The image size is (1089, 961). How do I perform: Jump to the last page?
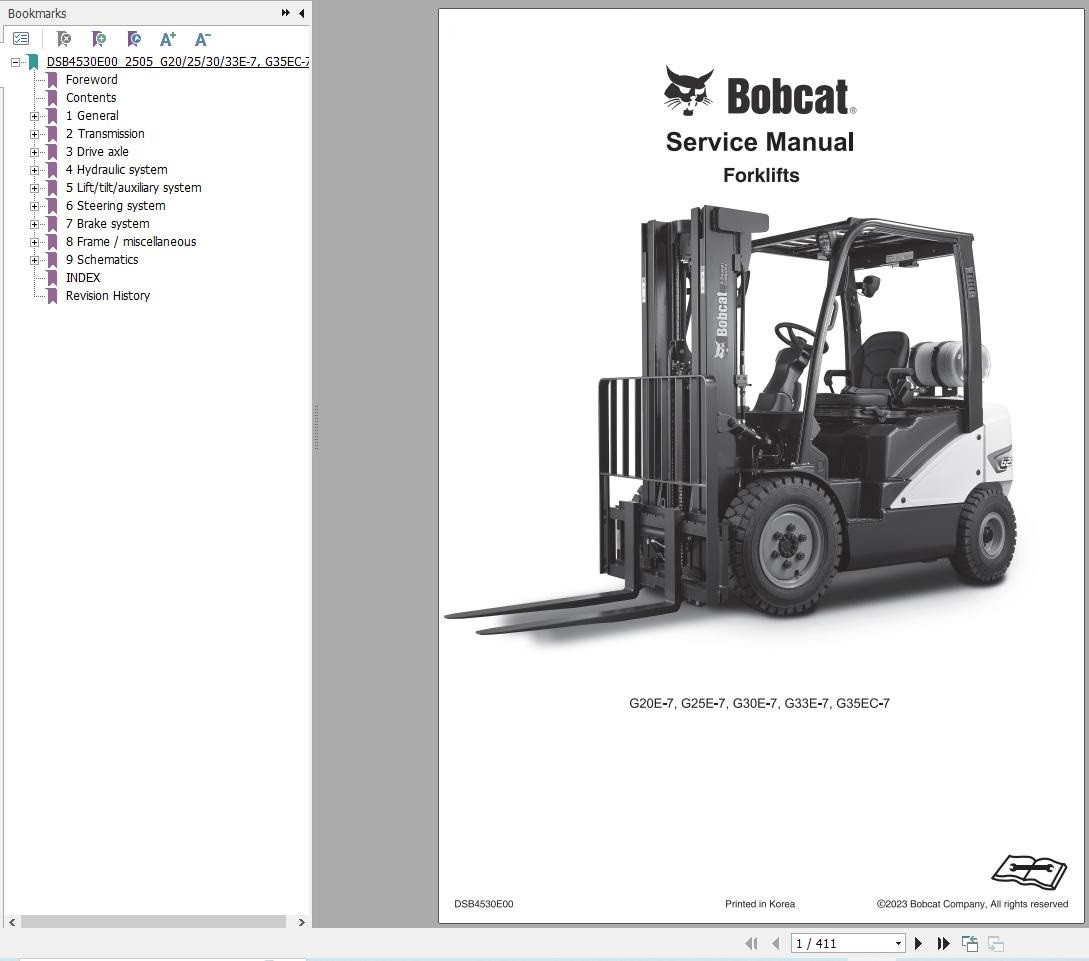point(943,943)
